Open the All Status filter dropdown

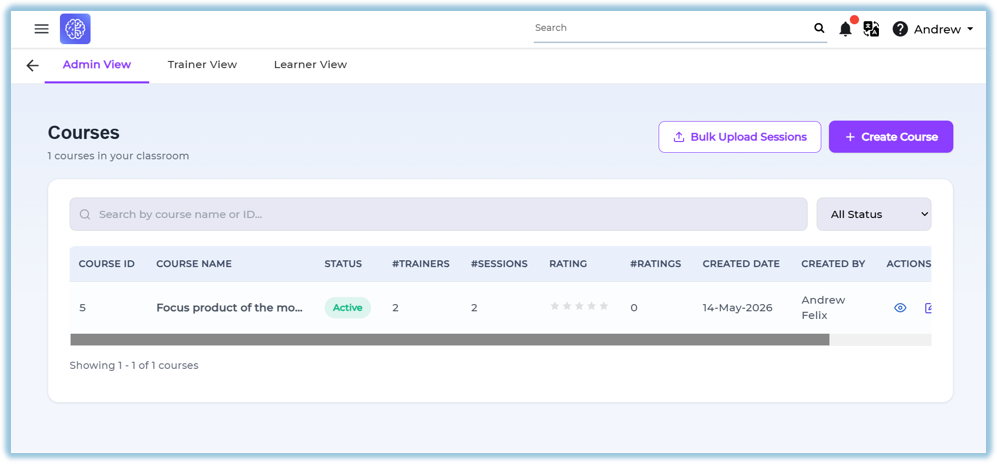click(874, 214)
